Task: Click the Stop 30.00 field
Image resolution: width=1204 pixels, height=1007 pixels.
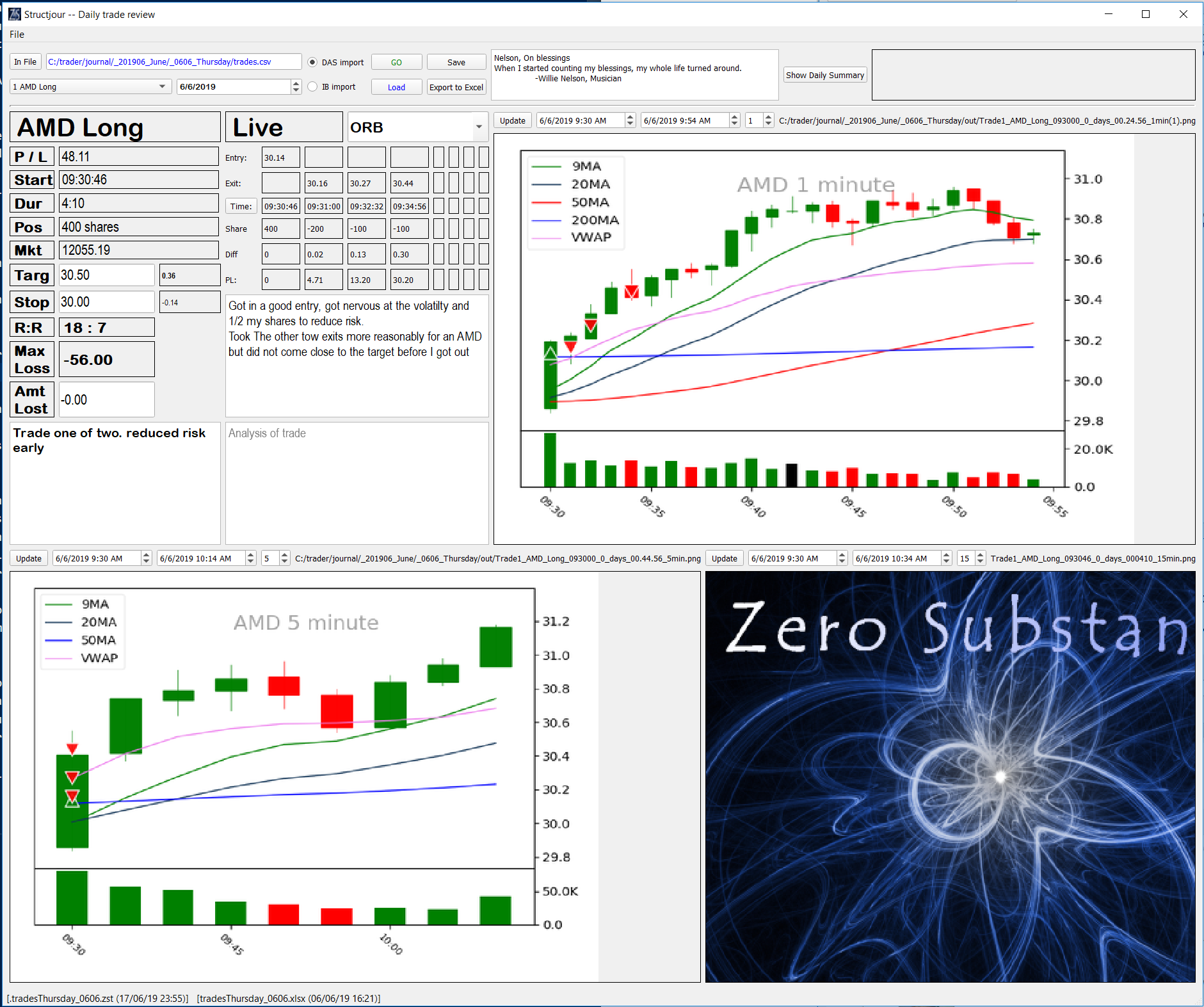Action: tap(106, 302)
